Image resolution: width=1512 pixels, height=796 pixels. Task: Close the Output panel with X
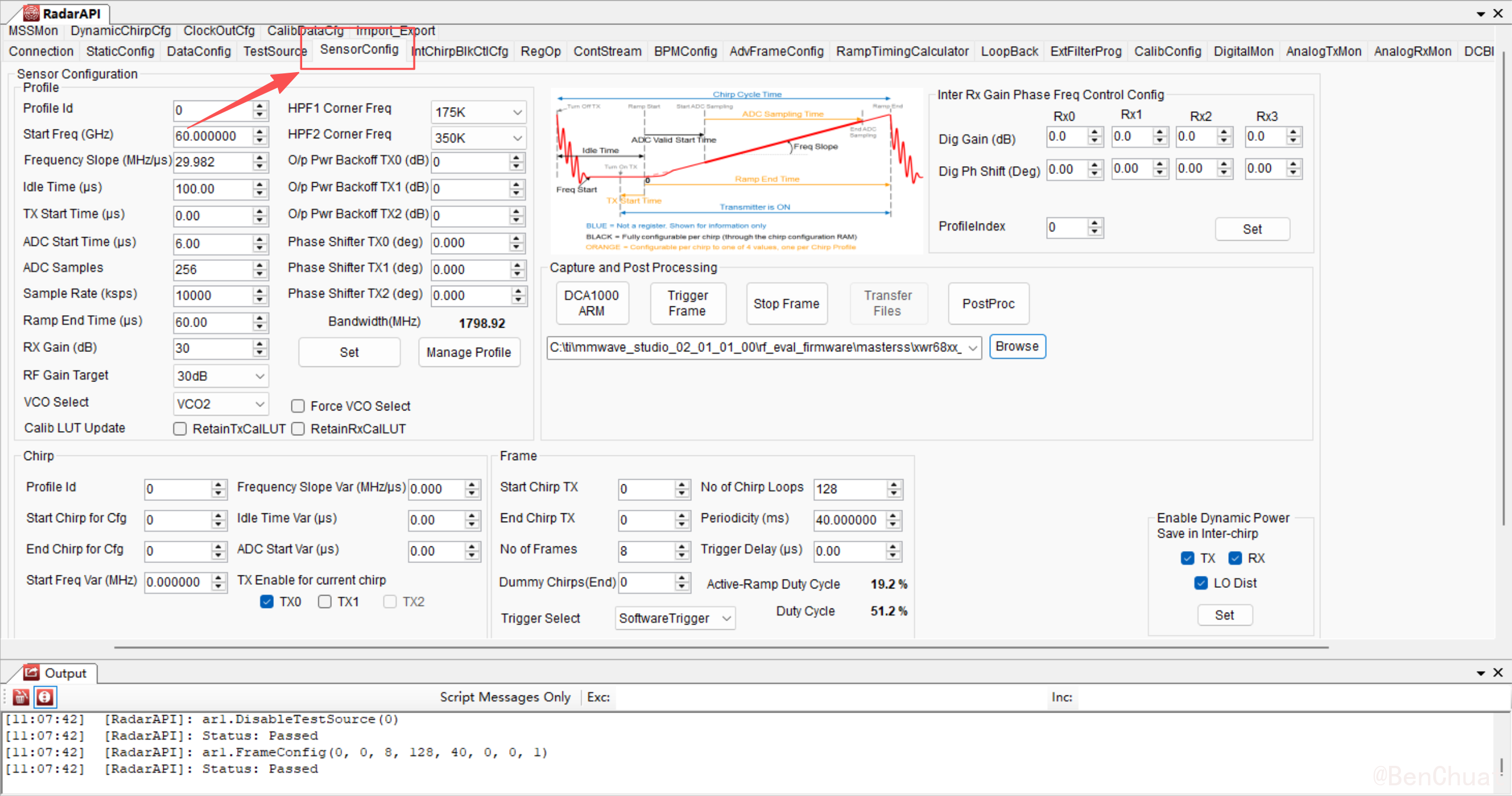pyautogui.click(x=1498, y=672)
